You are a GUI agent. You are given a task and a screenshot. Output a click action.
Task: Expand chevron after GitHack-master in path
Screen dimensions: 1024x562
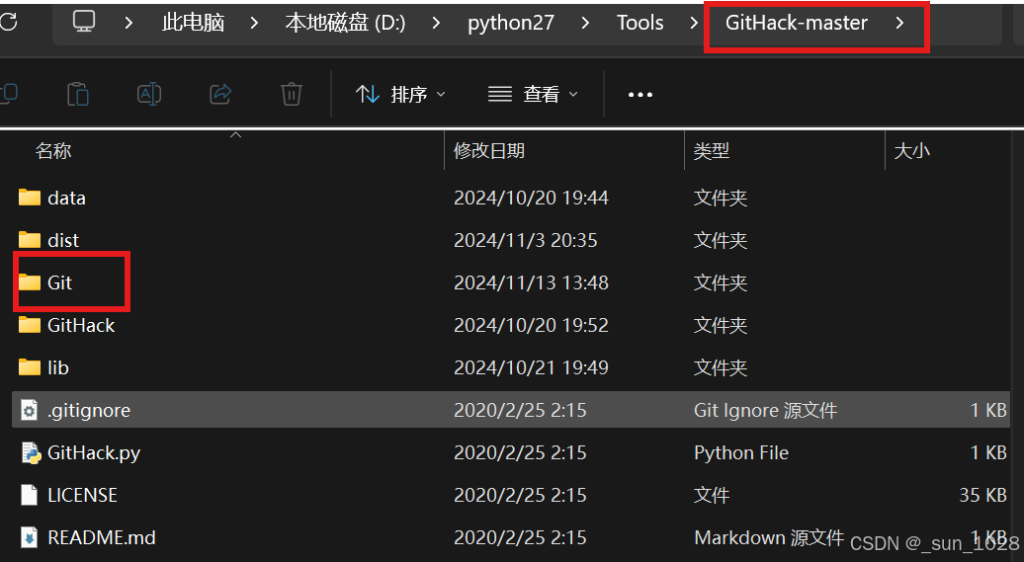900,22
